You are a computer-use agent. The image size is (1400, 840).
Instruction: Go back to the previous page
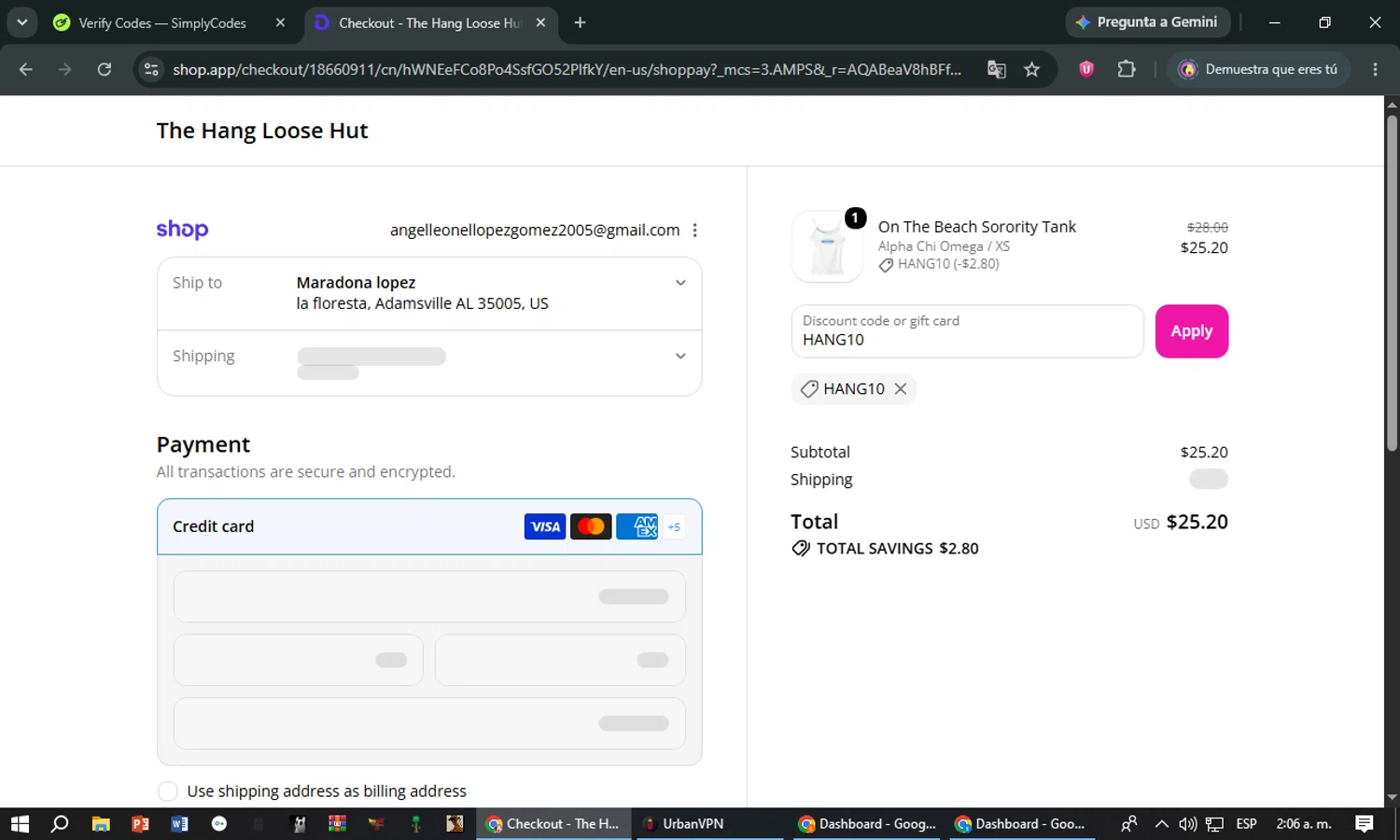point(25,69)
